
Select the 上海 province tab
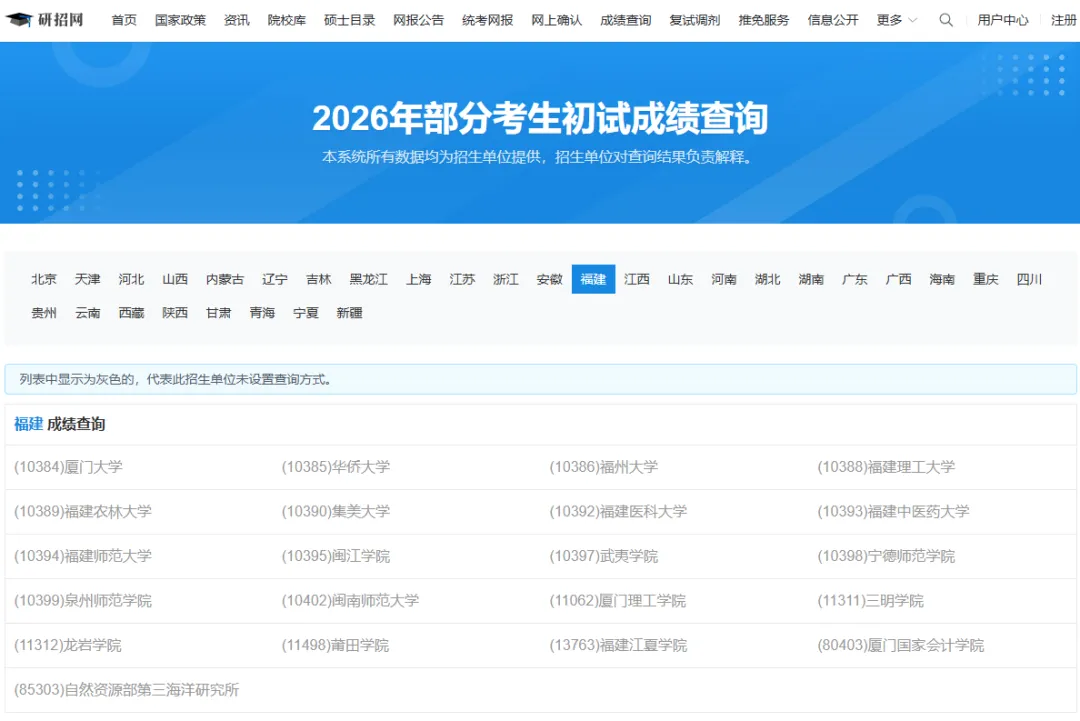[419, 279]
